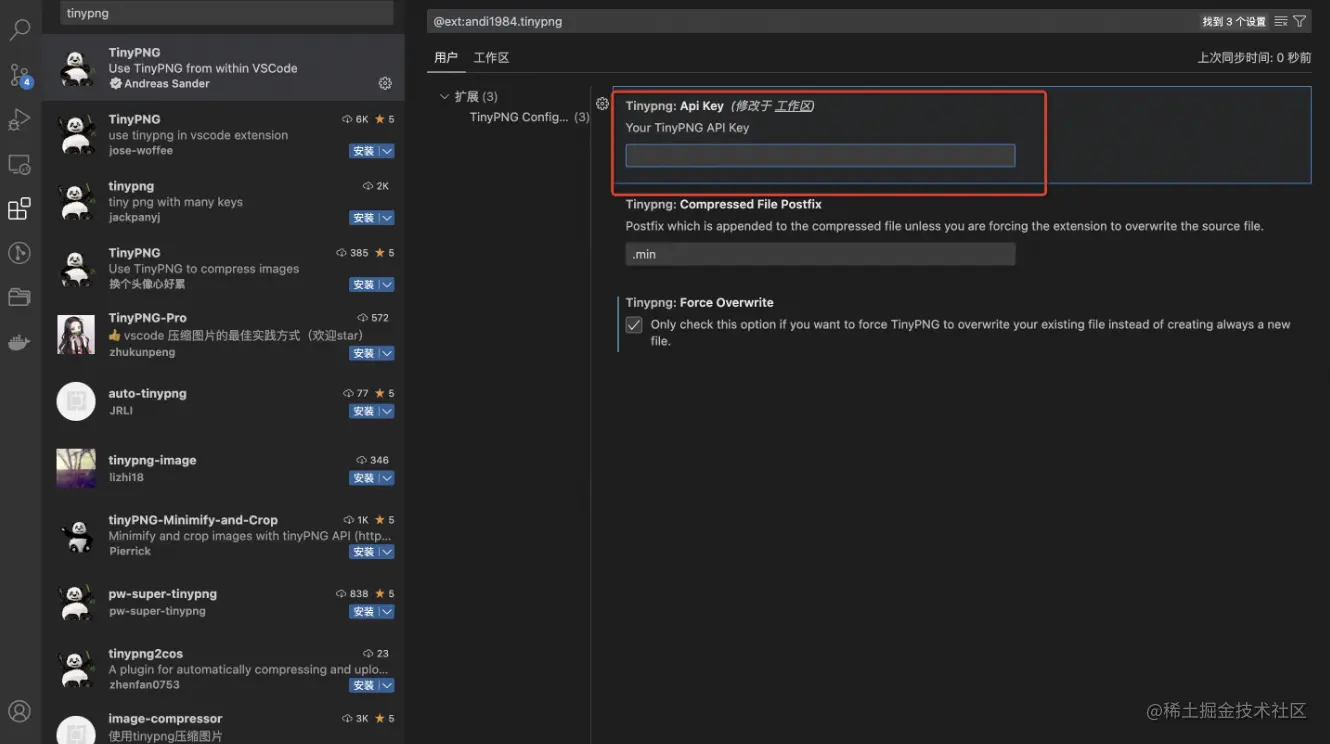The width and height of the screenshot is (1330, 744).
Task: Follow the 工作区 link in Api Key setting
Action: click(x=793, y=106)
